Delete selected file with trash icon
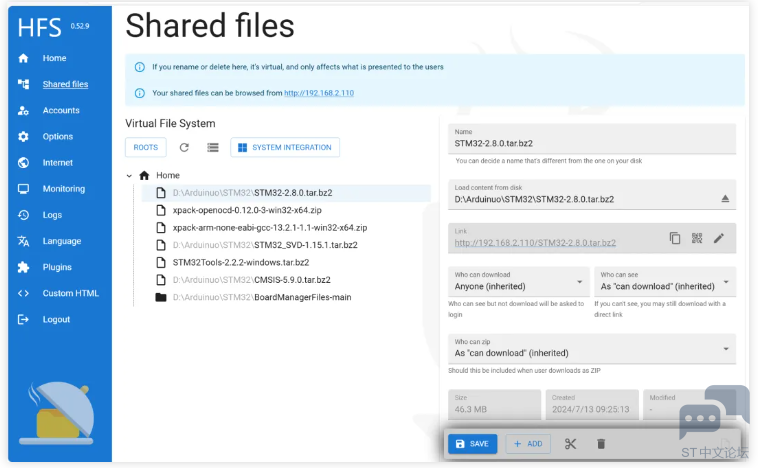This screenshot has height=468, width=758. pyautogui.click(x=601, y=444)
